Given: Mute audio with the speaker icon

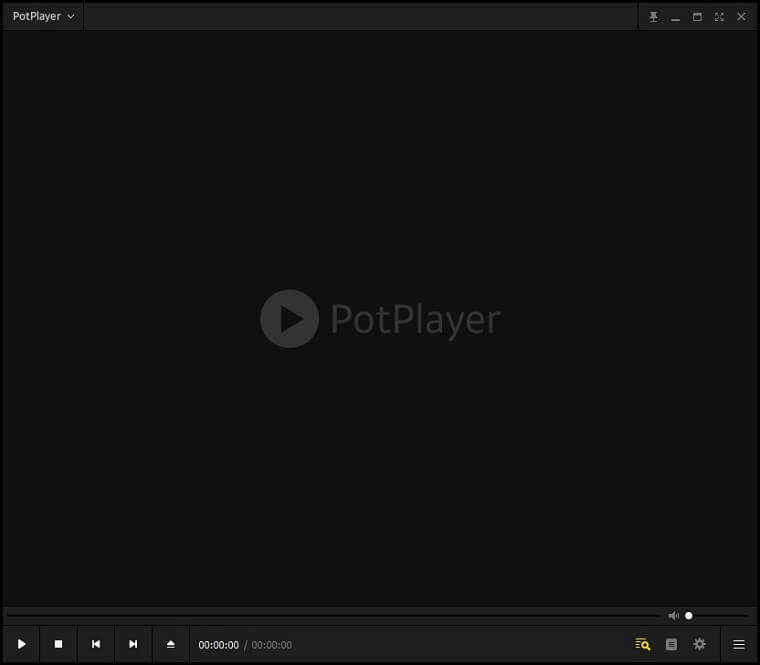Looking at the screenshot, I should tap(673, 616).
